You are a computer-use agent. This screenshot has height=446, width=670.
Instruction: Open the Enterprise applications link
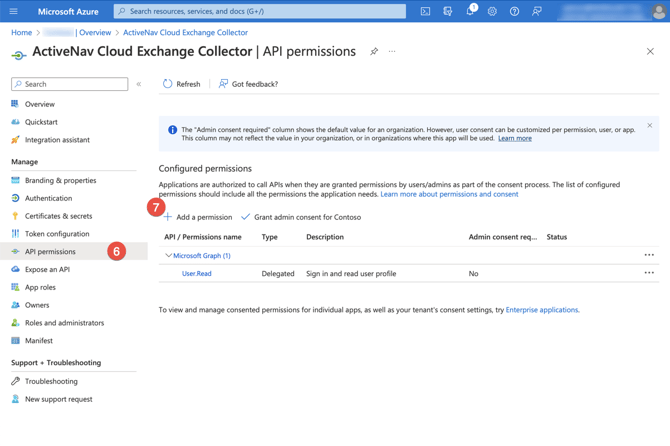tap(543, 310)
